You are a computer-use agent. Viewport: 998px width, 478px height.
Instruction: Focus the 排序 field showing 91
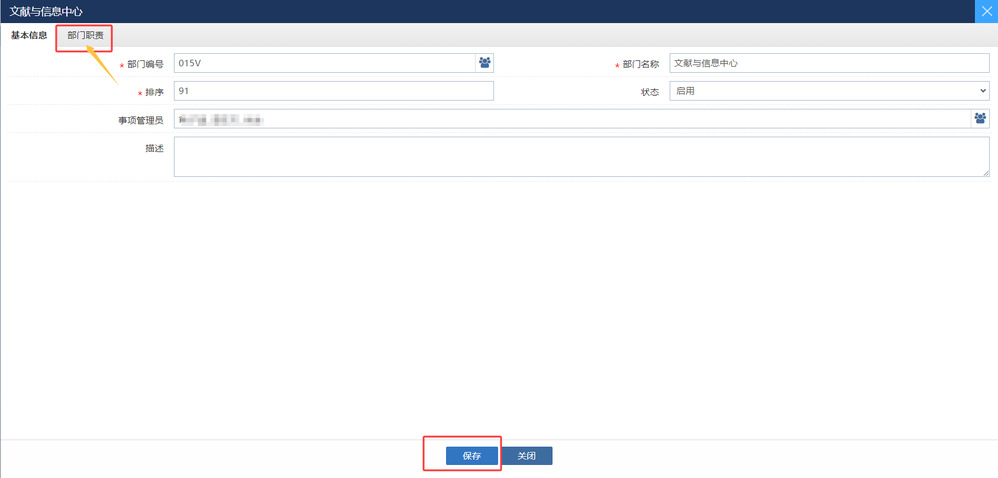coord(333,91)
